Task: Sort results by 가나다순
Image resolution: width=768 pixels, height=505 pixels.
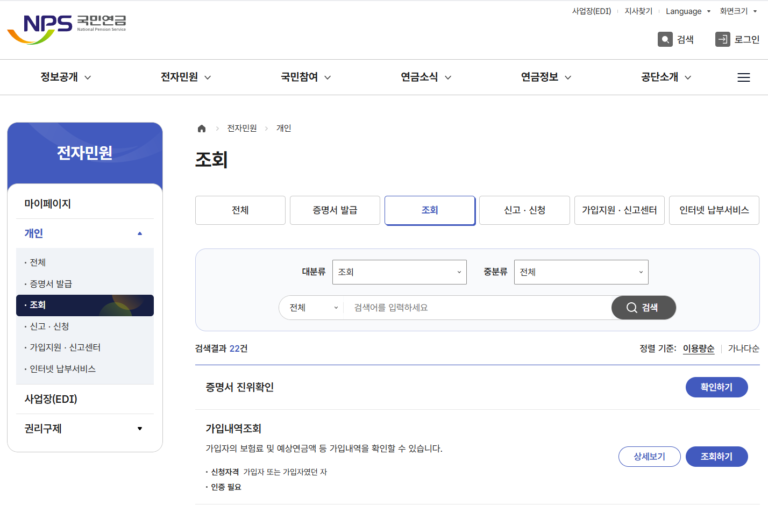Action: point(744,349)
